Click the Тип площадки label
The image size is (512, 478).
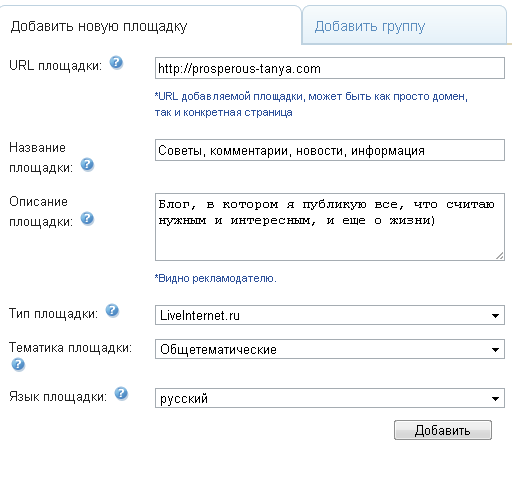click(53, 314)
